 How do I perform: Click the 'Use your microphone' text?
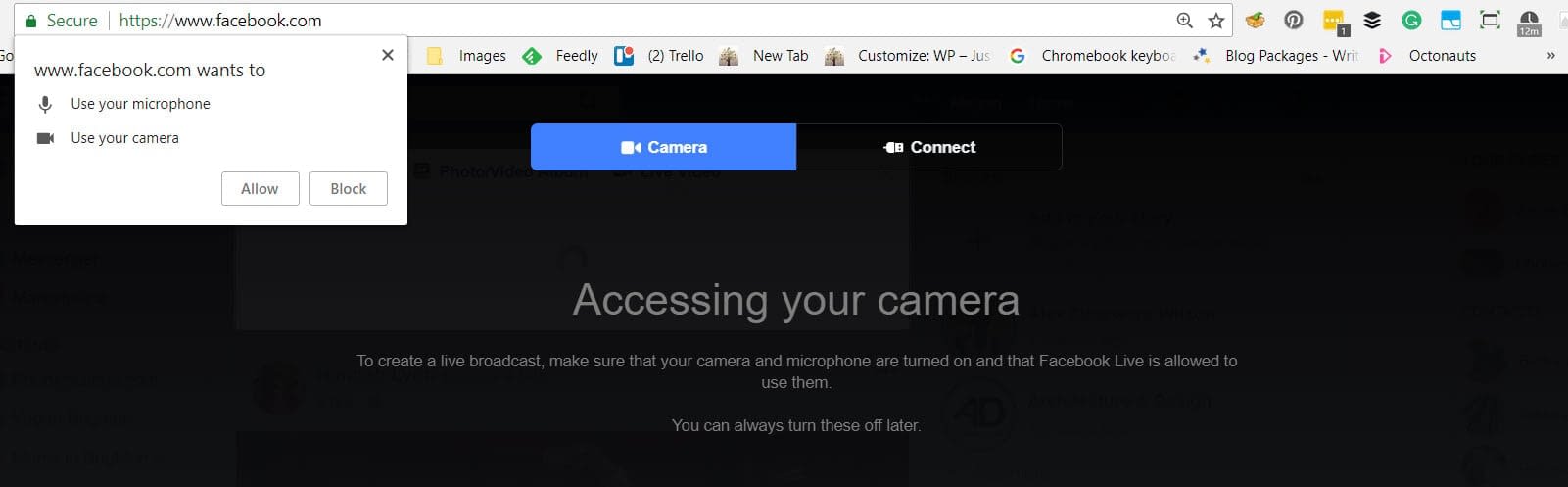[x=140, y=104]
